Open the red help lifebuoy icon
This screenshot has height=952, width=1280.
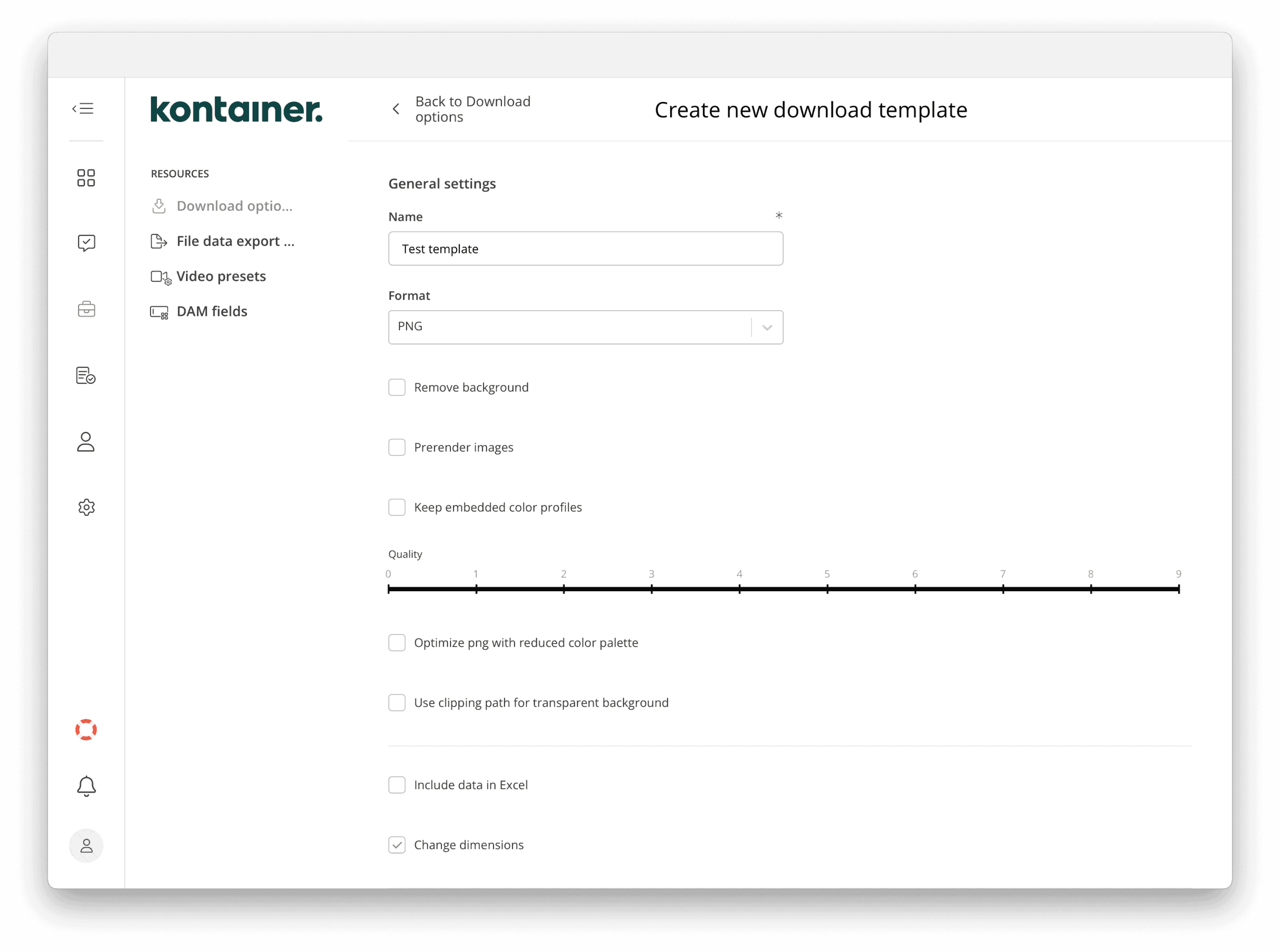click(86, 730)
